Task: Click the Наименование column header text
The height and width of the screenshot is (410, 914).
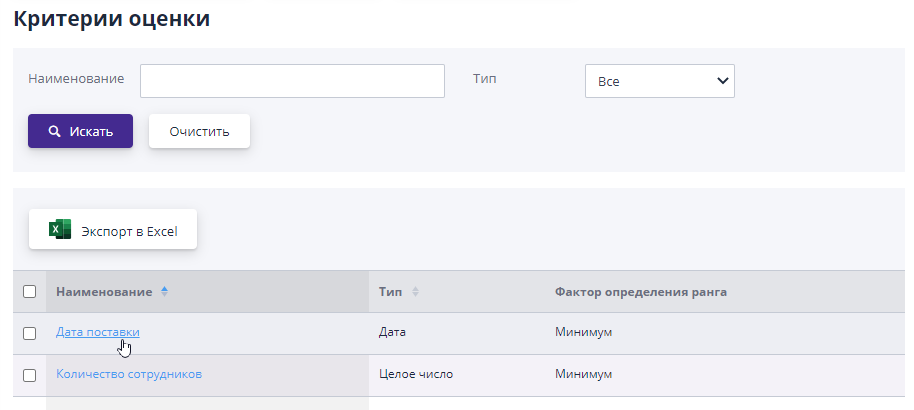Action: coord(104,292)
